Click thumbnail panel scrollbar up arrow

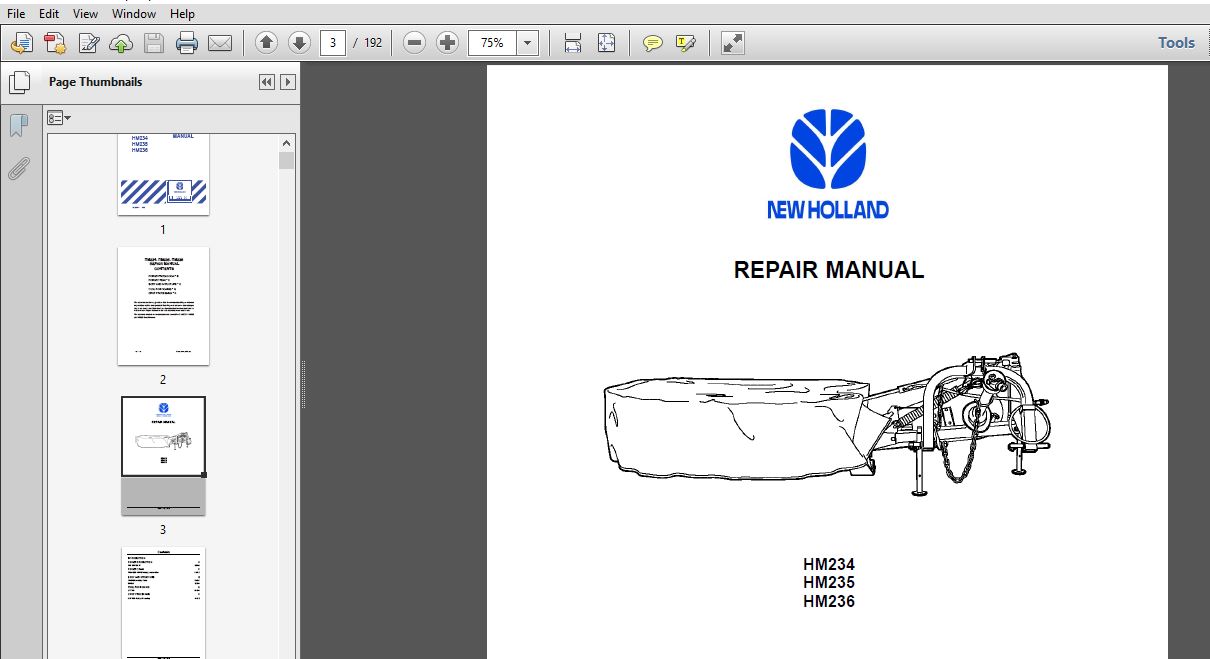pyautogui.click(x=287, y=142)
